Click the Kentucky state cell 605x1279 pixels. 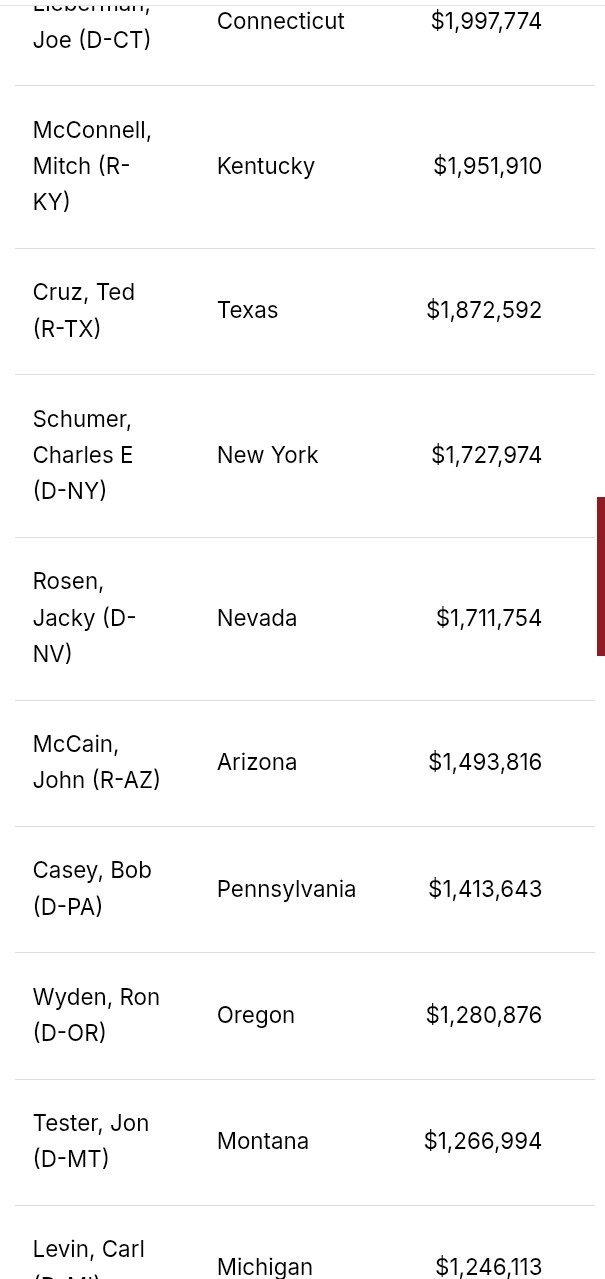pyautogui.click(x=266, y=166)
